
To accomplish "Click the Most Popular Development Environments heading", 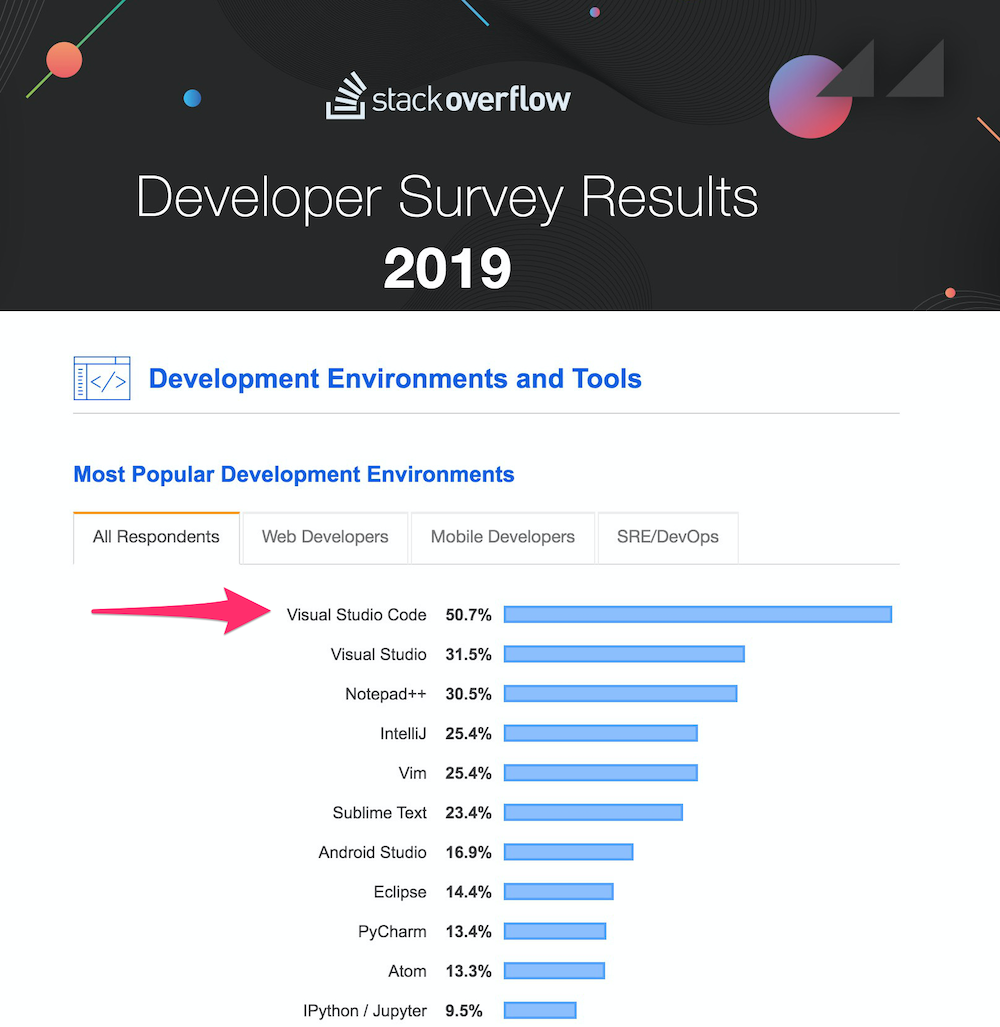I will pos(294,474).
